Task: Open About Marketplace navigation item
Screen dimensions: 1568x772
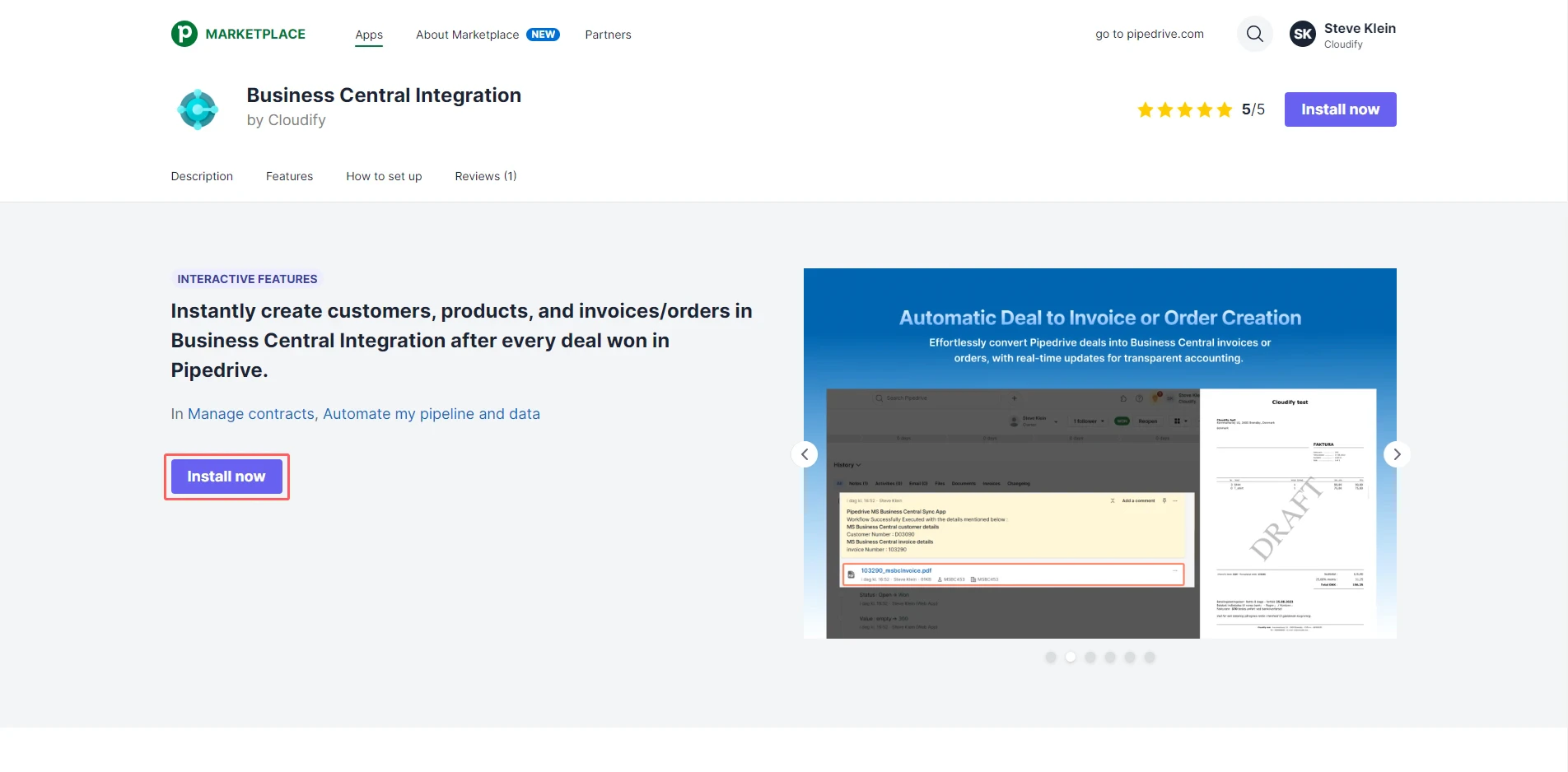Action: [467, 35]
